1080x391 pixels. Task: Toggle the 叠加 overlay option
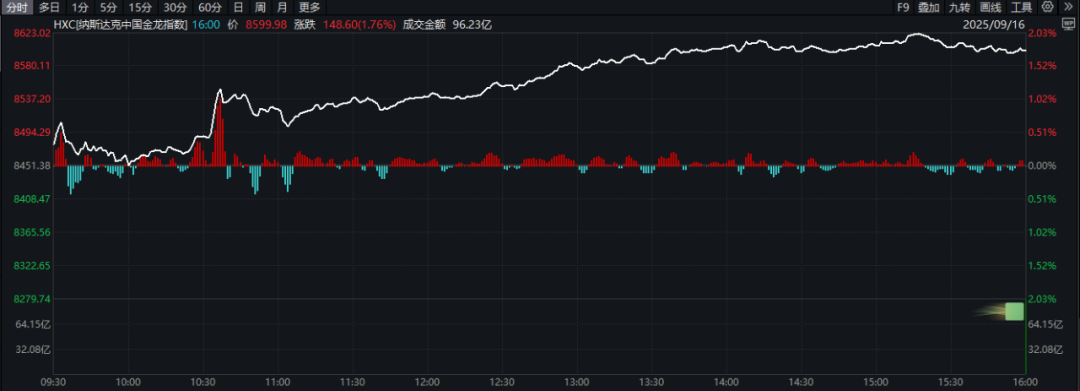[x=928, y=8]
